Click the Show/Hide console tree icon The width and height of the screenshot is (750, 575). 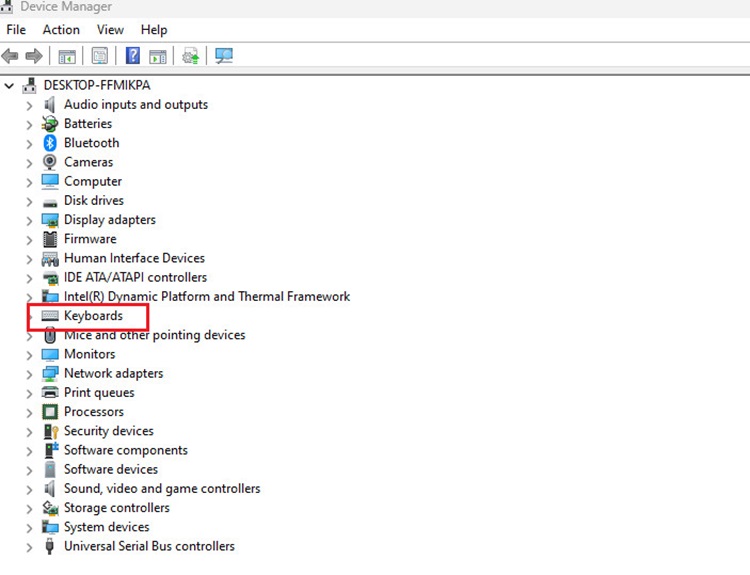coord(67,56)
